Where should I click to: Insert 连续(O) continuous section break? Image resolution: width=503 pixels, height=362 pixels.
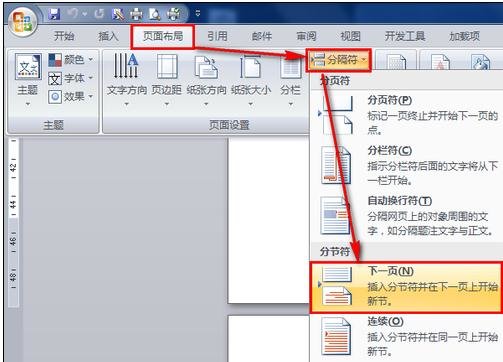(407, 337)
